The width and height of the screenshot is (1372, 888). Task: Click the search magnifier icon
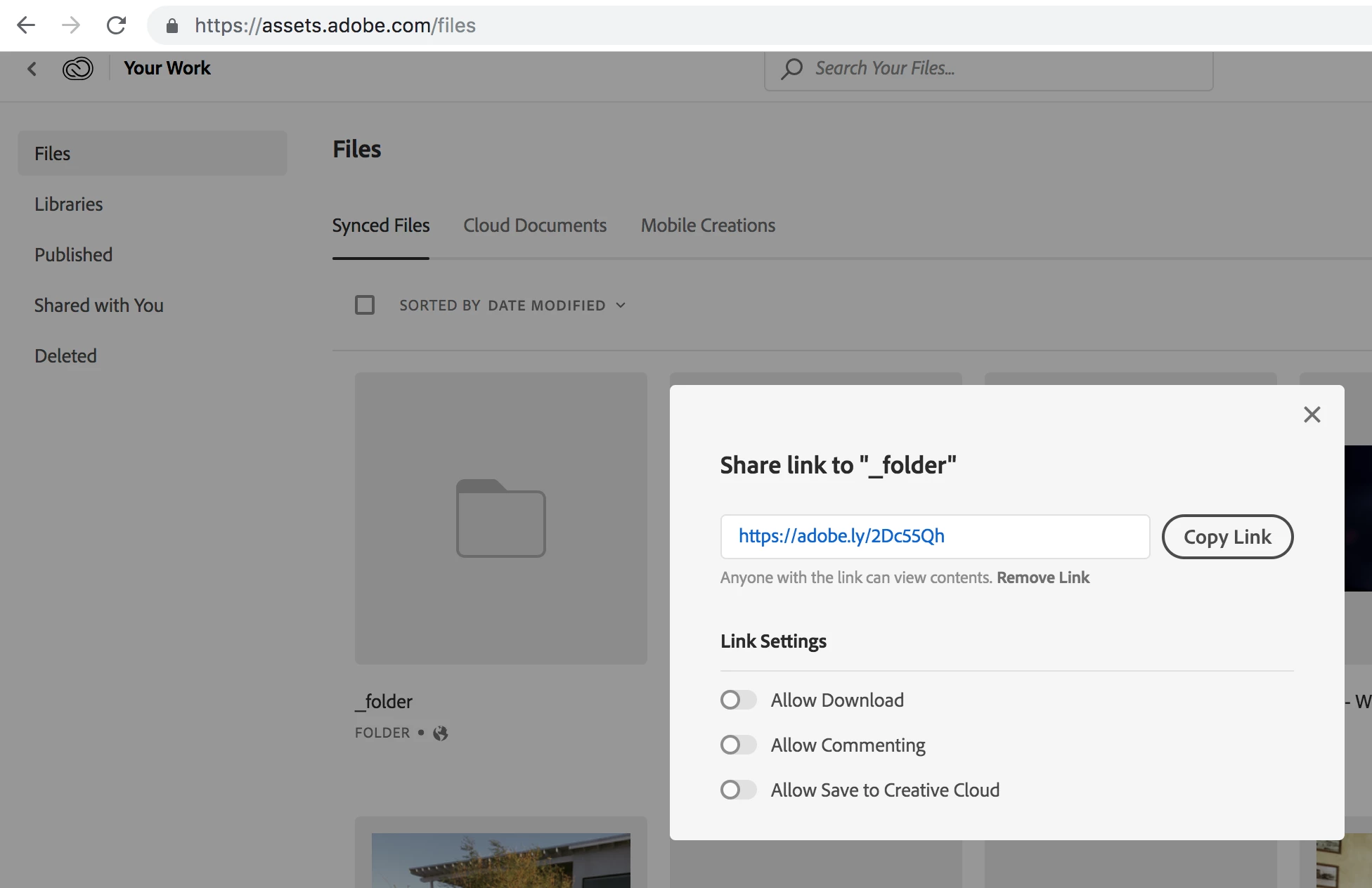(792, 68)
